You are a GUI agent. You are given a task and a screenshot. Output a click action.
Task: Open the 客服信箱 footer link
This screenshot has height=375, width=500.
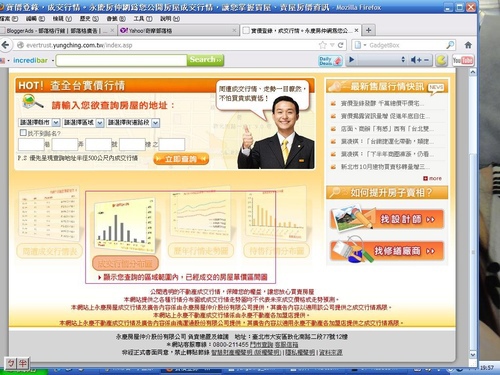[286, 344]
